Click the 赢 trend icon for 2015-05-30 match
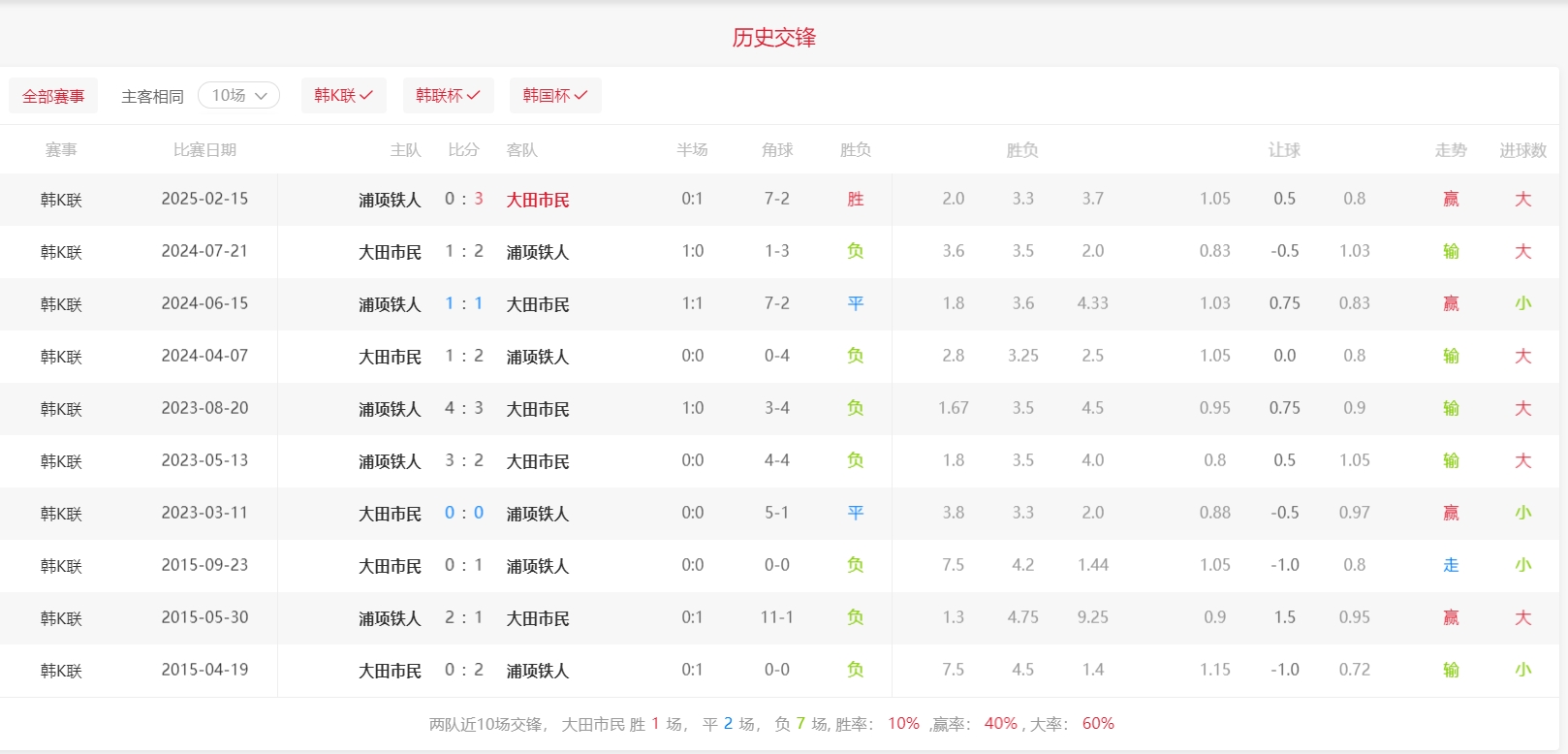The width and height of the screenshot is (1568, 754). pyautogui.click(x=1450, y=617)
